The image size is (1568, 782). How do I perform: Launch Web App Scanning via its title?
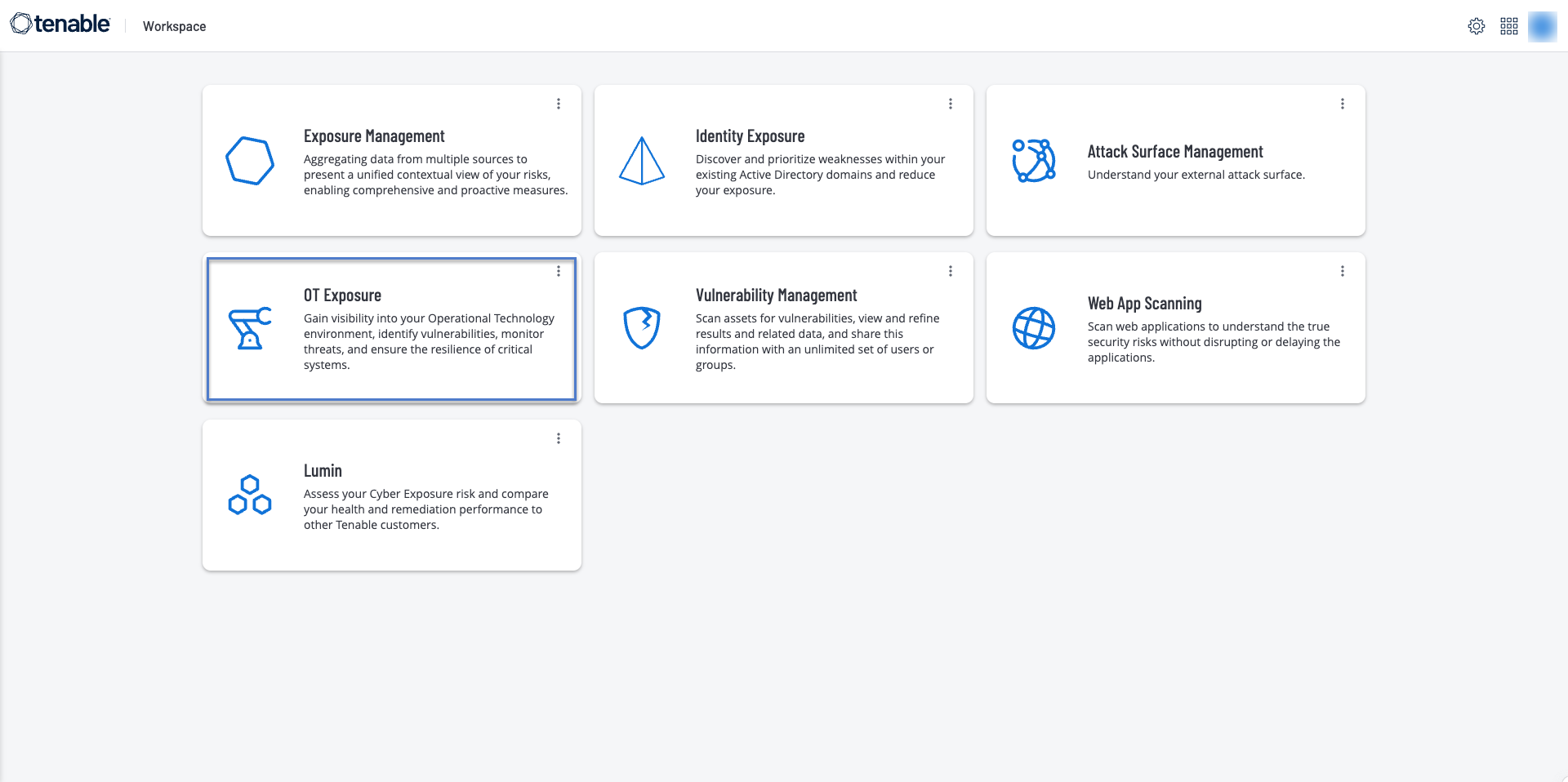click(x=1144, y=304)
